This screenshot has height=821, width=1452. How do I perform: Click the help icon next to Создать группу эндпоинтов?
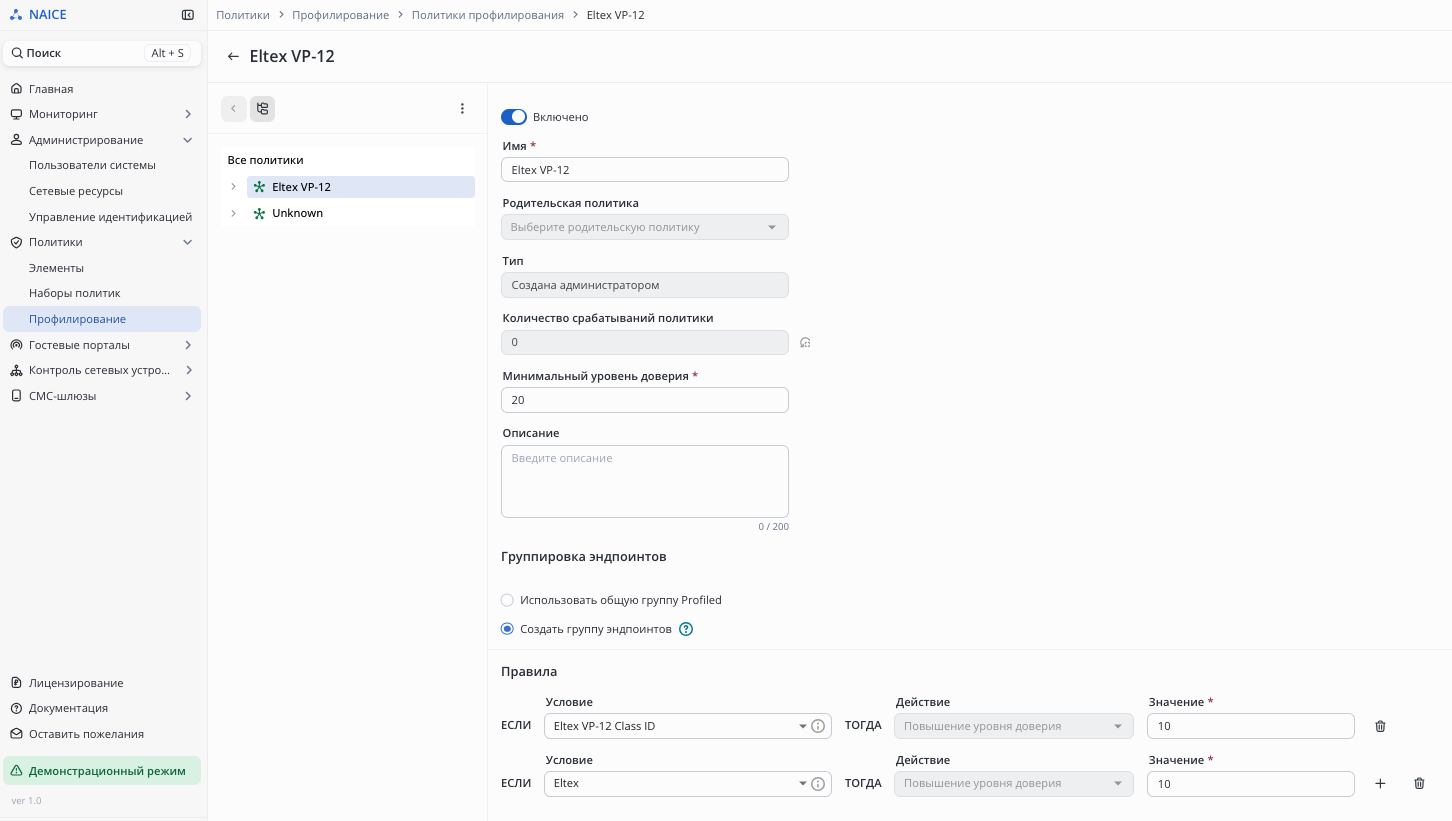coord(686,630)
